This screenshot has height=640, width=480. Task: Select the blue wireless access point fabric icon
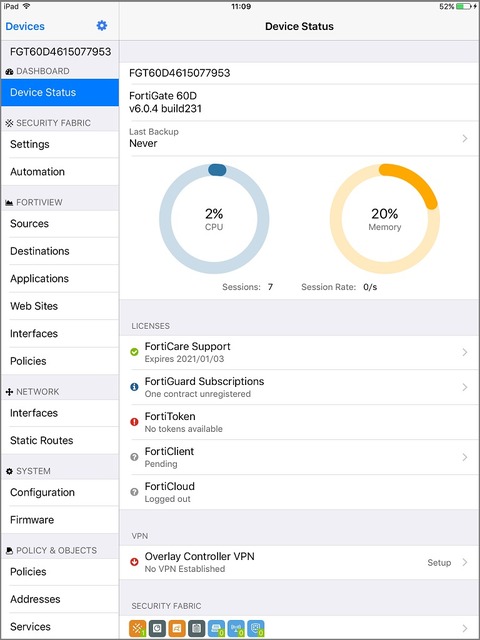tap(236, 629)
